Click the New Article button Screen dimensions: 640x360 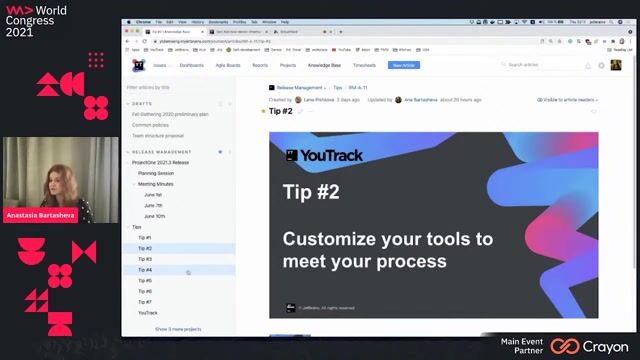point(404,65)
